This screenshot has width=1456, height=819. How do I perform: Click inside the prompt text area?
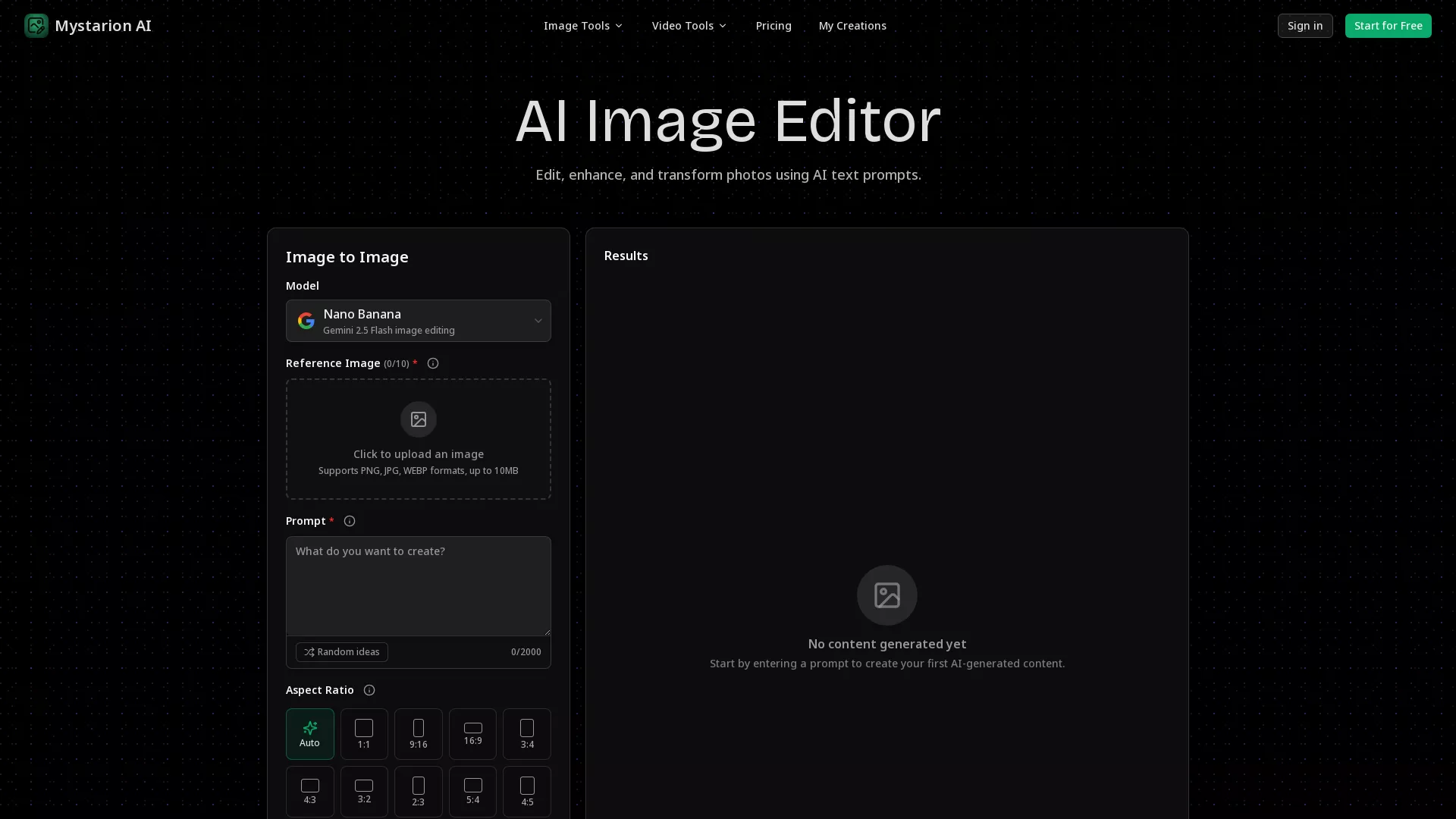(418, 585)
